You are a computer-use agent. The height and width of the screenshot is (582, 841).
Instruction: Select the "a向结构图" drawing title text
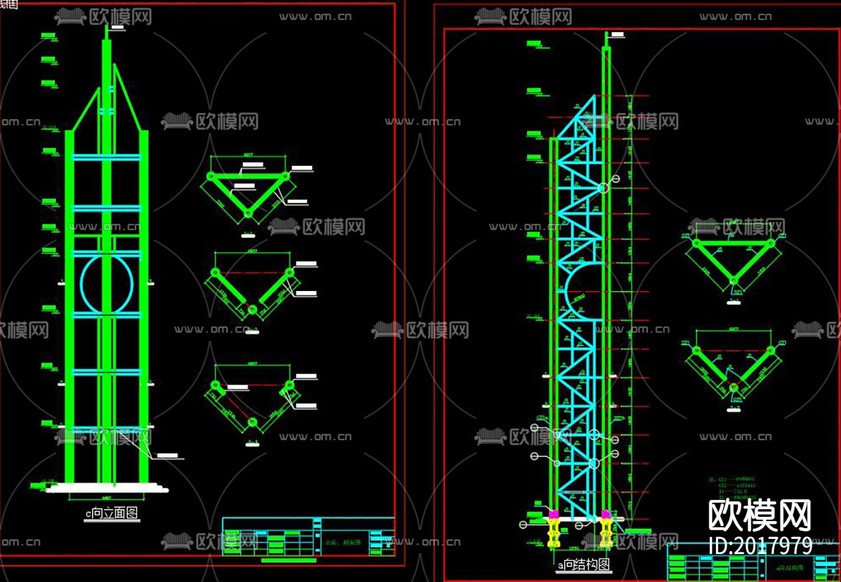coord(584,565)
